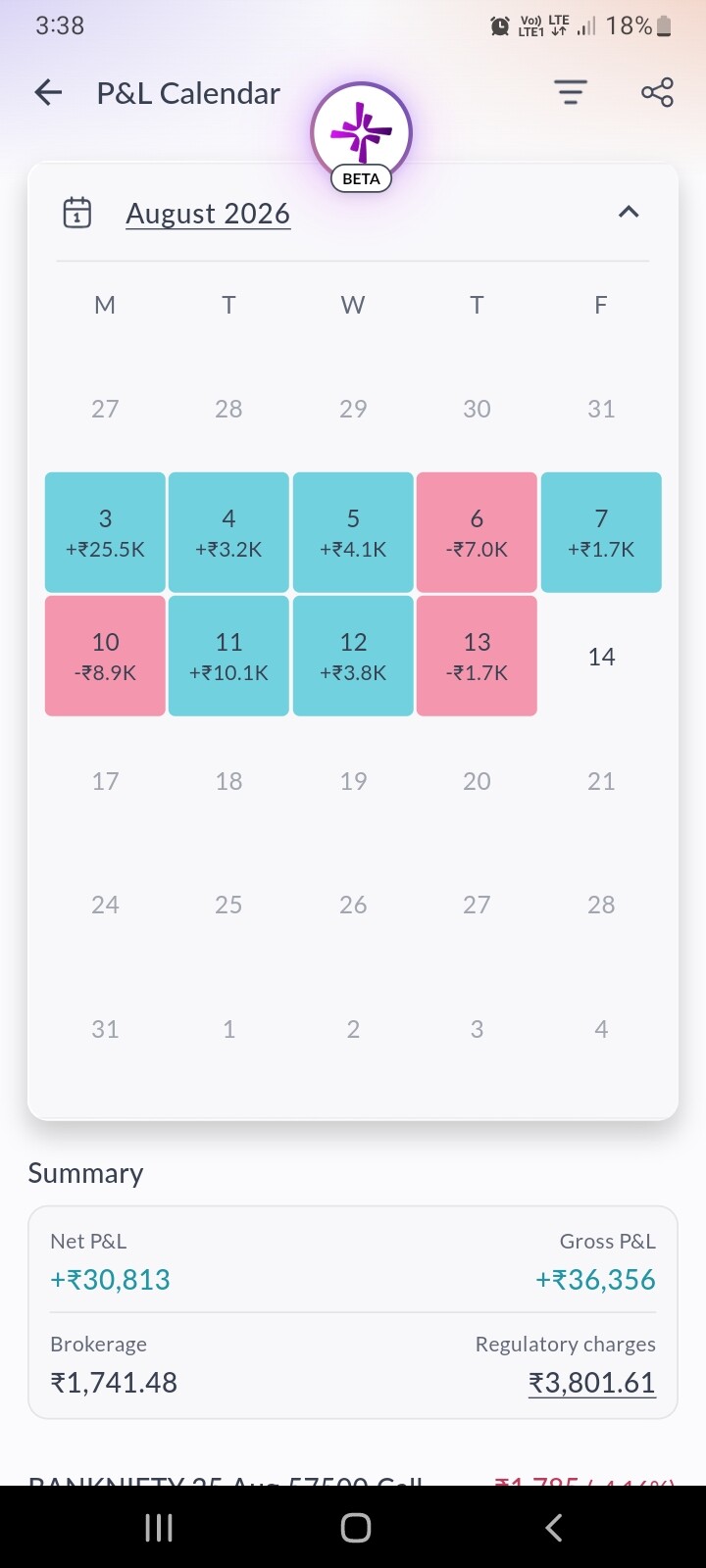The height and width of the screenshot is (1568, 706).
Task: Collapse the calendar with the up chevron
Action: pyautogui.click(x=629, y=212)
